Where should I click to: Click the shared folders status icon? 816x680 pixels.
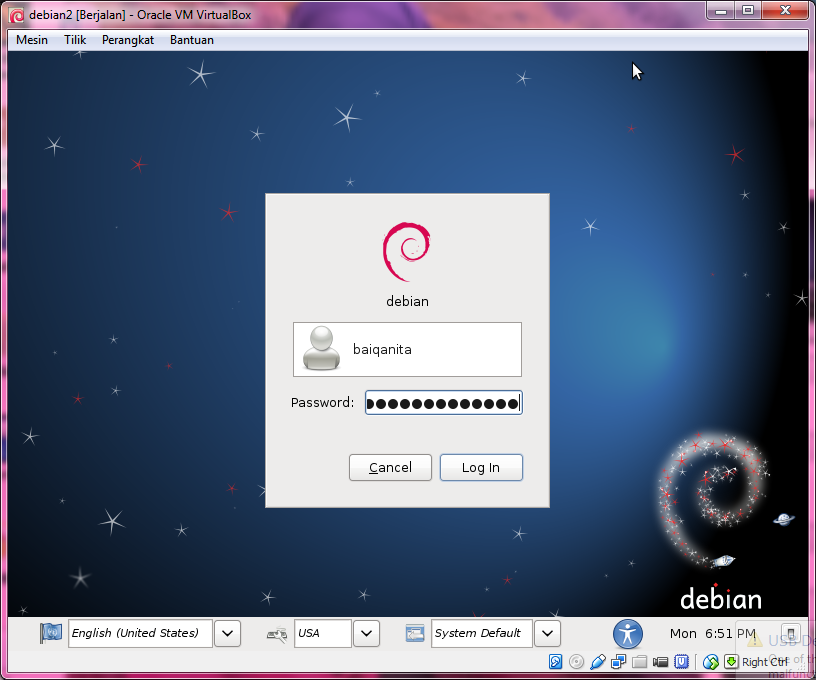(x=641, y=661)
